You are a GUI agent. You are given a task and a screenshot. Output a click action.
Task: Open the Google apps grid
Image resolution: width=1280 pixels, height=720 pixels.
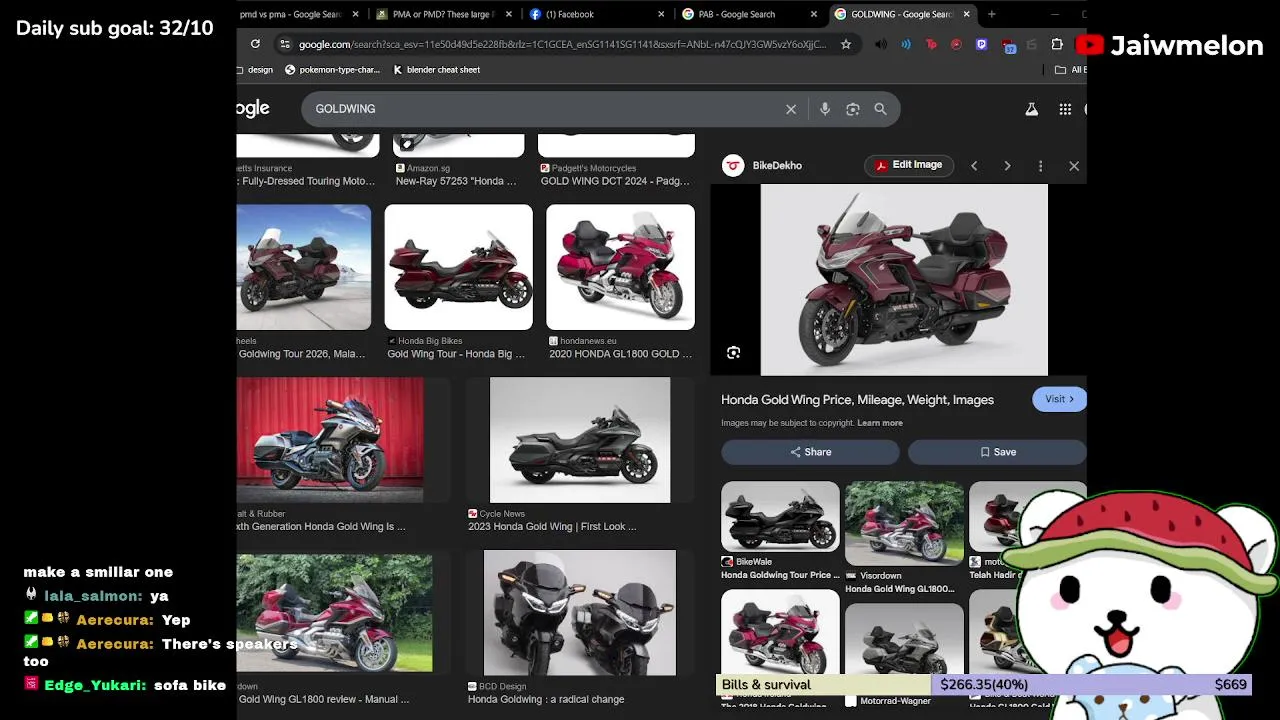1065,109
